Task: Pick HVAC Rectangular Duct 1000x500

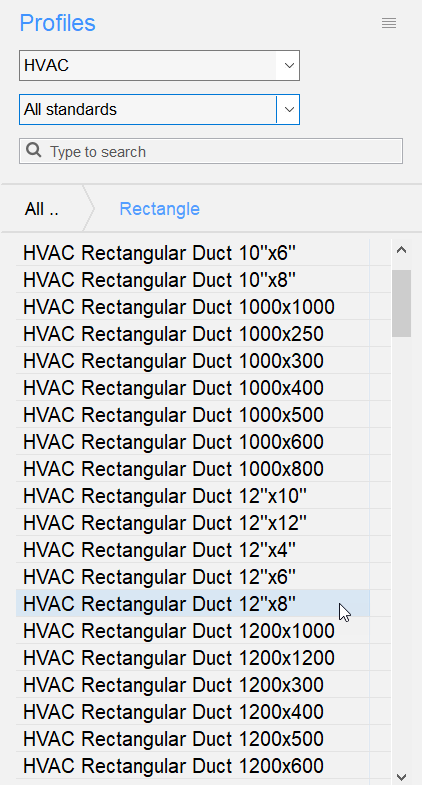Action: [193, 415]
